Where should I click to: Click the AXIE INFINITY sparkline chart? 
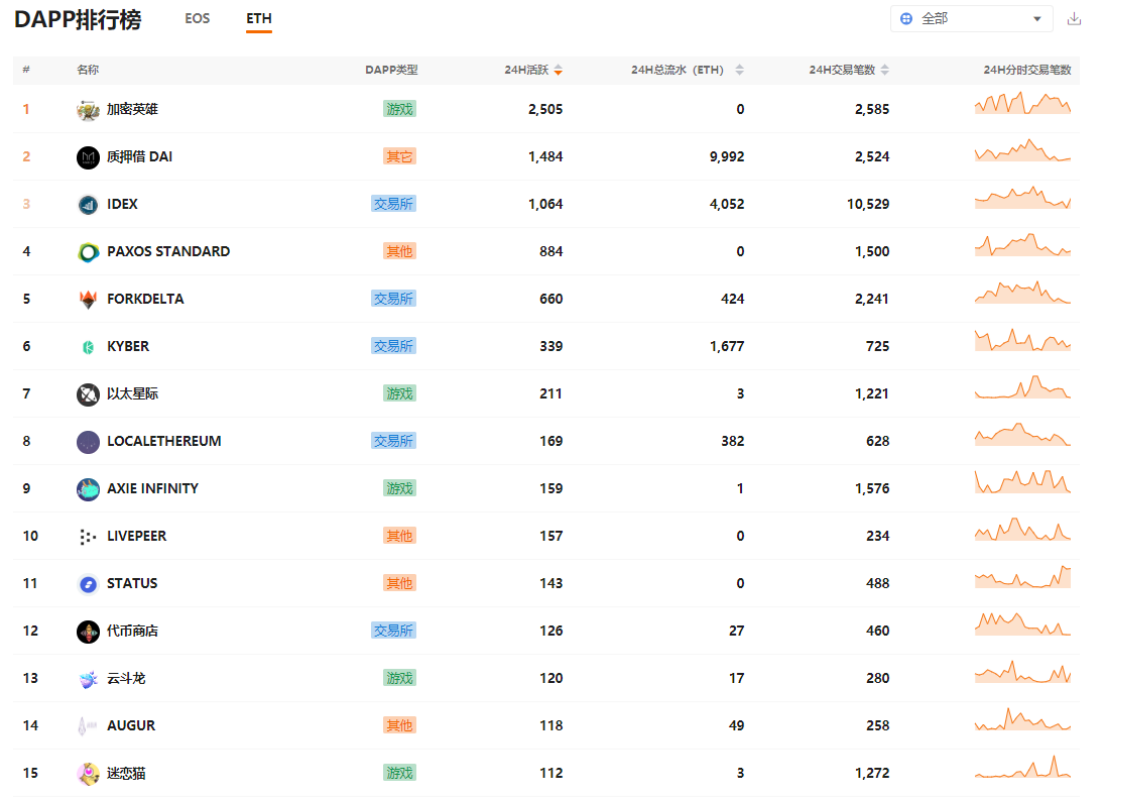tap(1022, 482)
